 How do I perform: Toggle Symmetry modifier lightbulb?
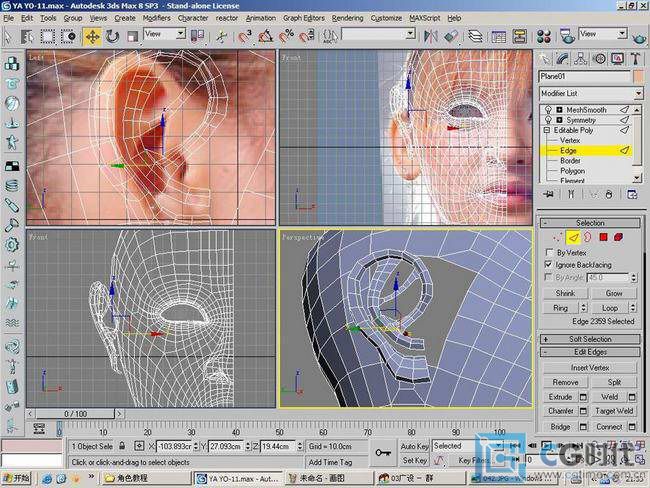[548, 120]
